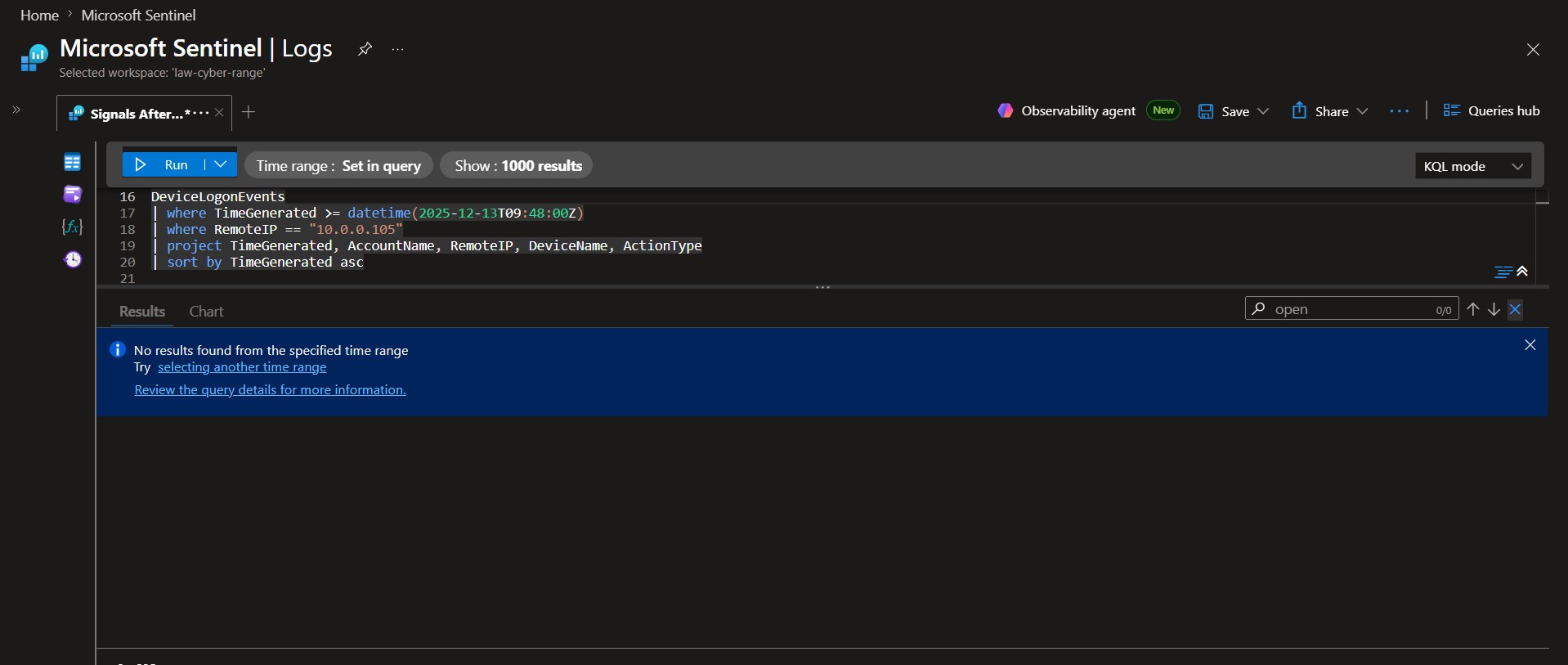The width and height of the screenshot is (1568, 665).
Task: Share the query
Action: [1320, 110]
